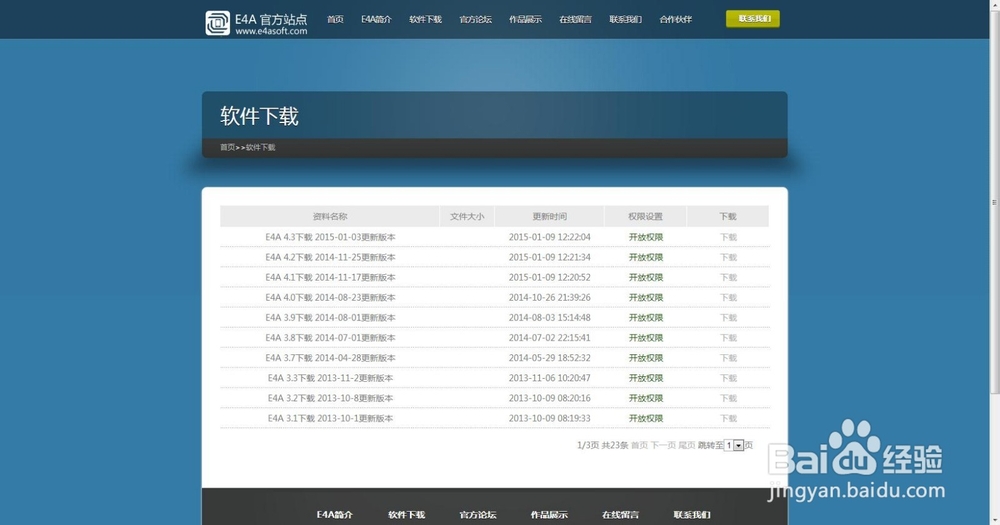Download E4A 3.7 2014-04-28 version
The image size is (1000, 525).
point(728,358)
